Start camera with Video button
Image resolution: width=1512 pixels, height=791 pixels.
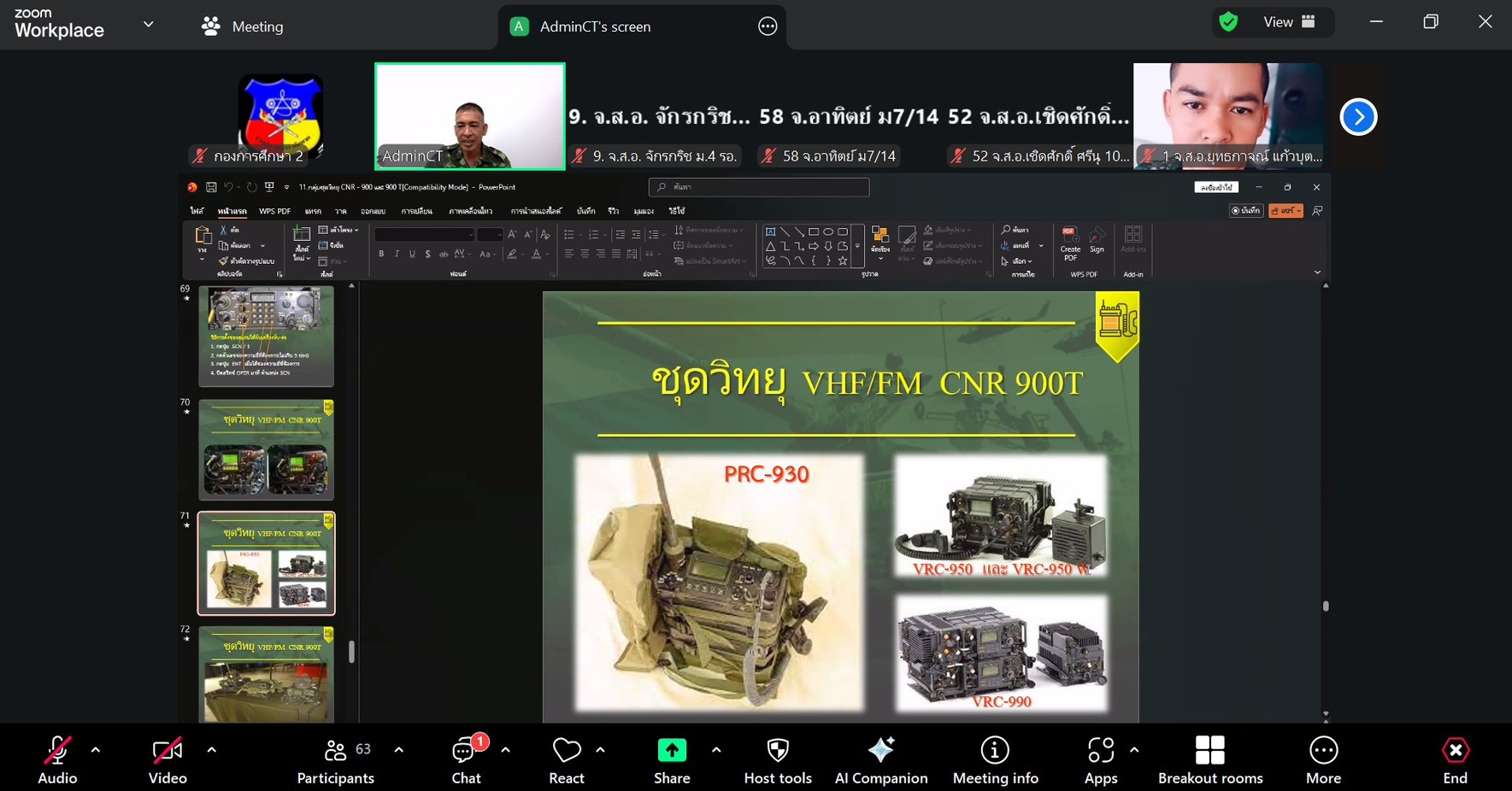tap(167, 760)
